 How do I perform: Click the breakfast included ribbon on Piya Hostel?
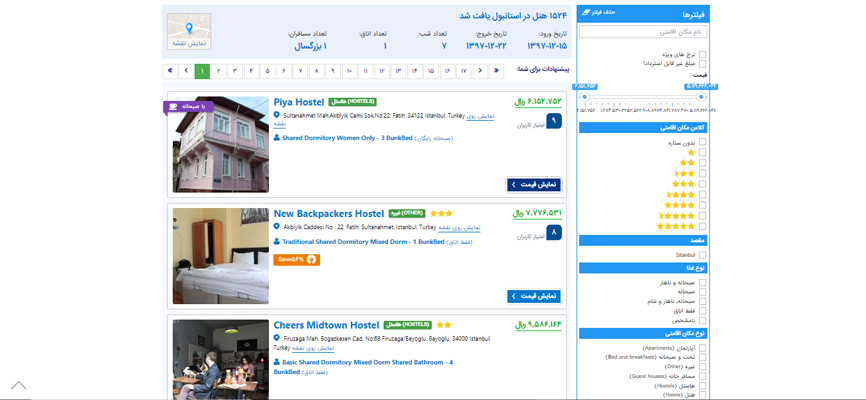188,106
